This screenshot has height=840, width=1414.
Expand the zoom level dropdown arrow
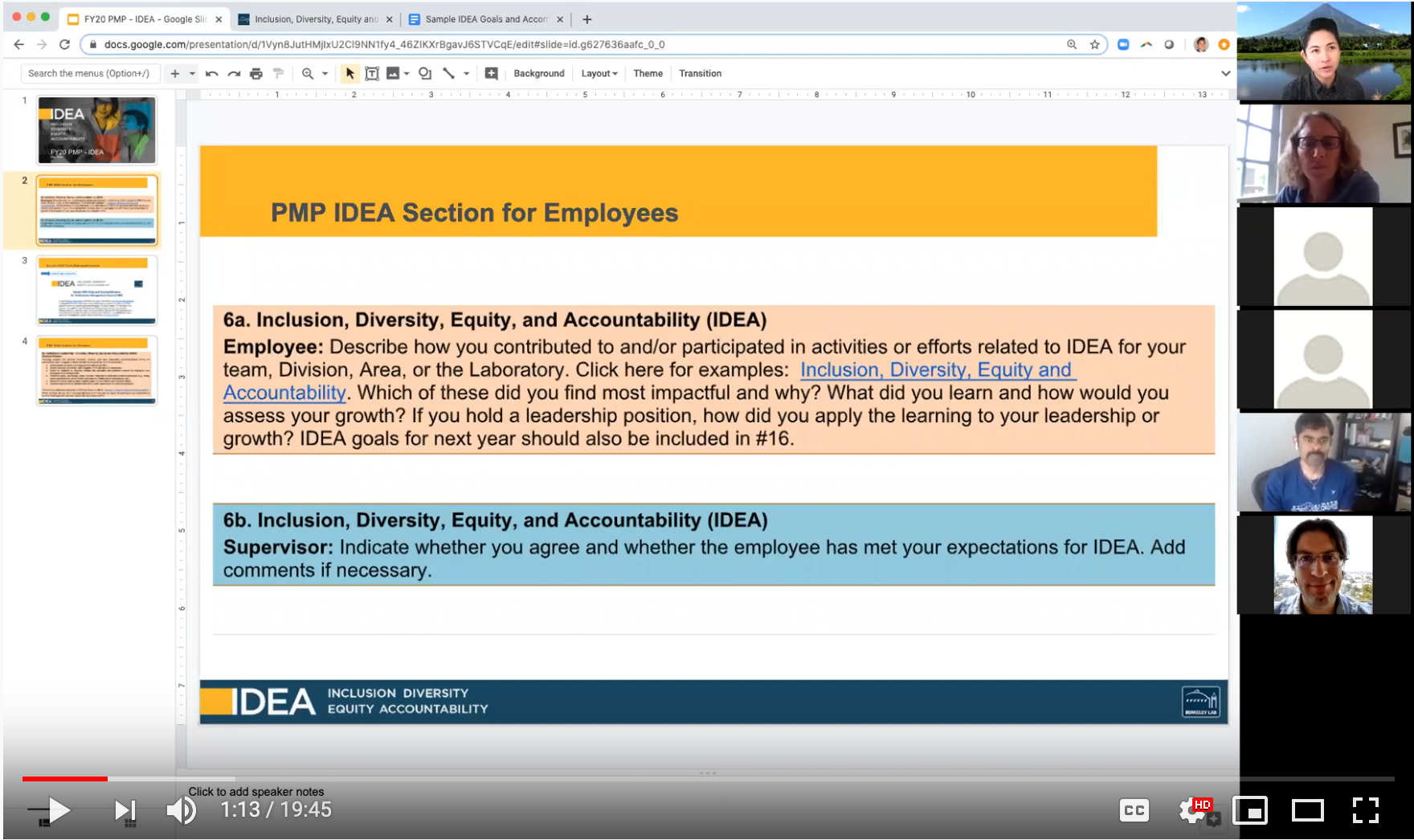325,74
